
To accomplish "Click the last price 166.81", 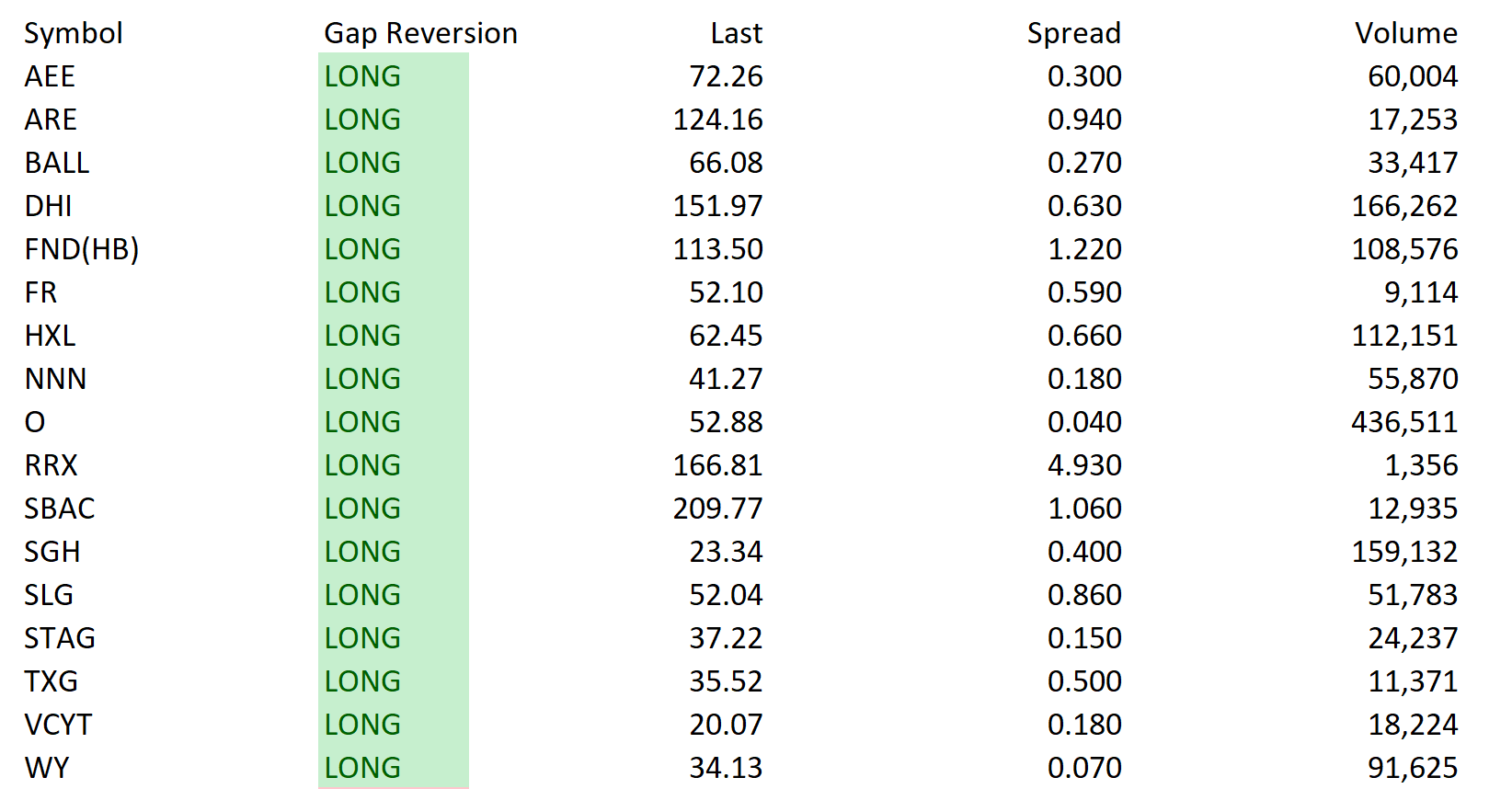I will point(717,465).
